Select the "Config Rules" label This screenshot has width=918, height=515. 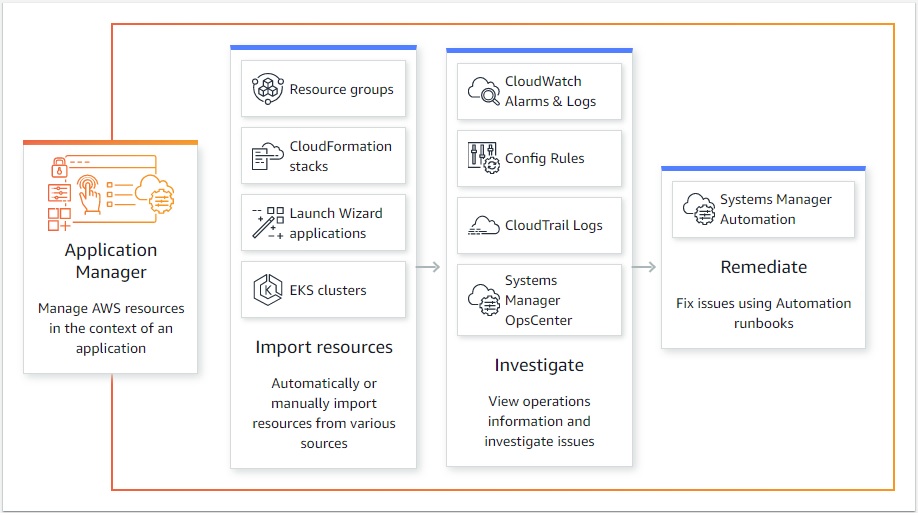point(544,158)
